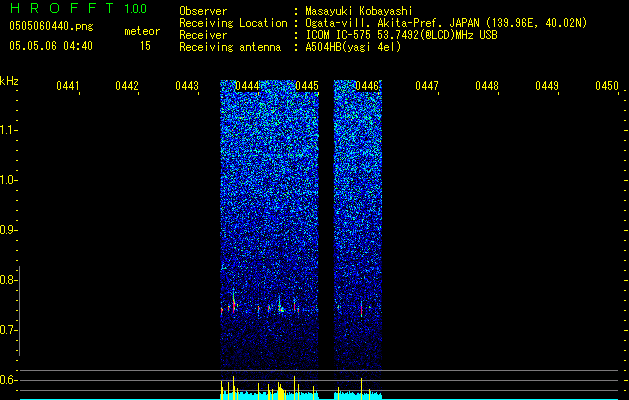The width and height of the screenshot is (629, 400).
Task: Click the meteor count value 15
Action: 145,46
